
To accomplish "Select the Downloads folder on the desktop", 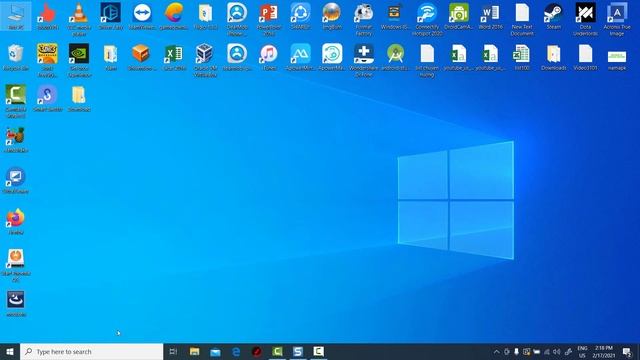I will pos(553,58).
